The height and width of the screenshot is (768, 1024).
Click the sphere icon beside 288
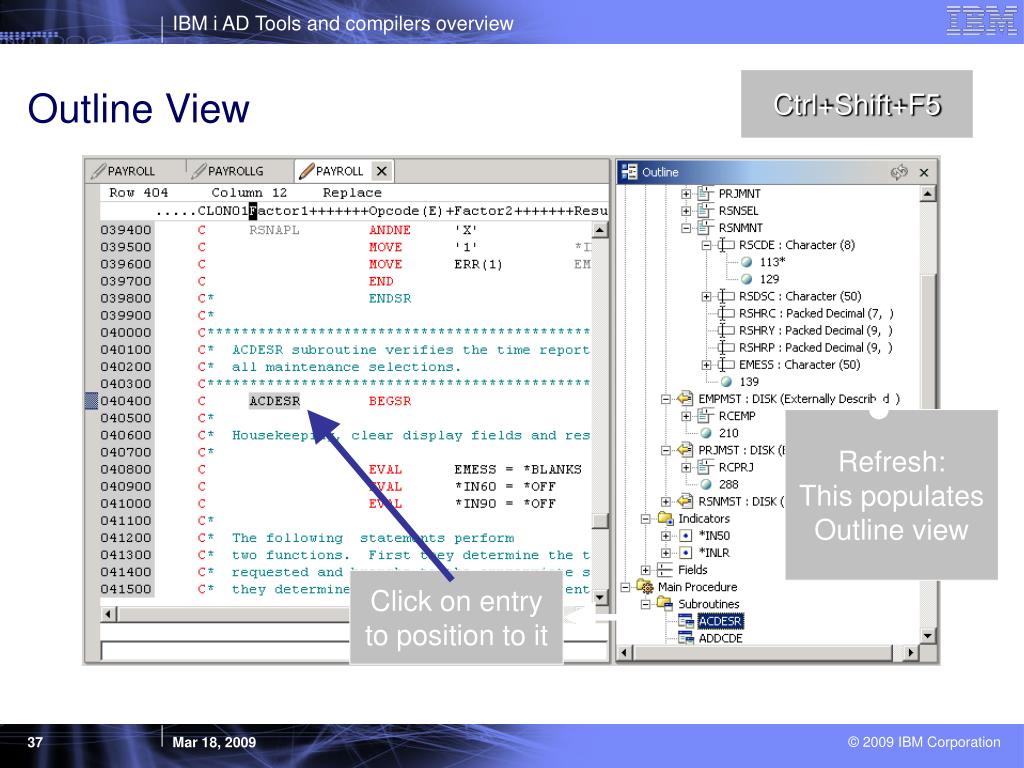706,484
